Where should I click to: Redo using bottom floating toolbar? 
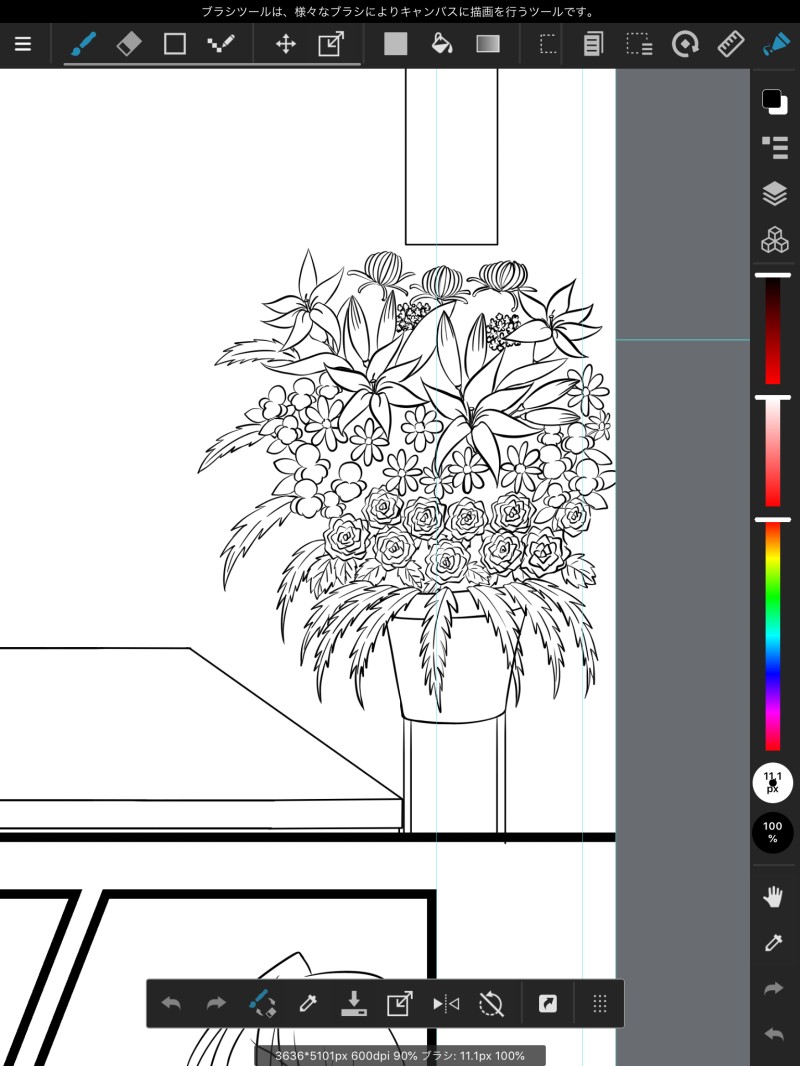(216, 1003)
